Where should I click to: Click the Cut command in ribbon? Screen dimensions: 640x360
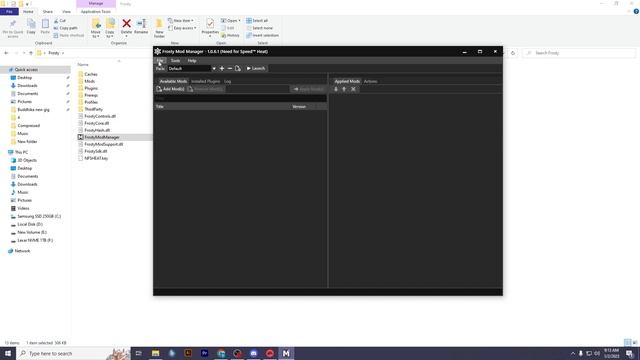(60, 20)
